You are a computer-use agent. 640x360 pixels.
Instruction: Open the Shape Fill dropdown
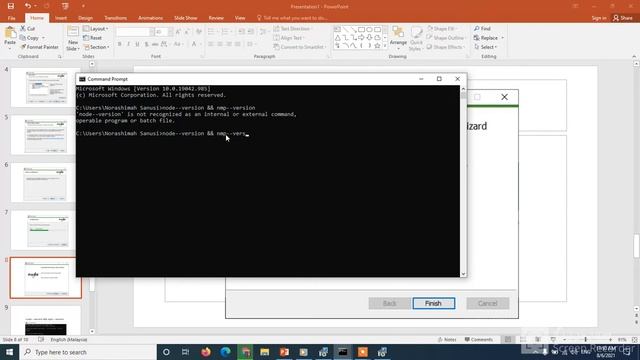442,29
